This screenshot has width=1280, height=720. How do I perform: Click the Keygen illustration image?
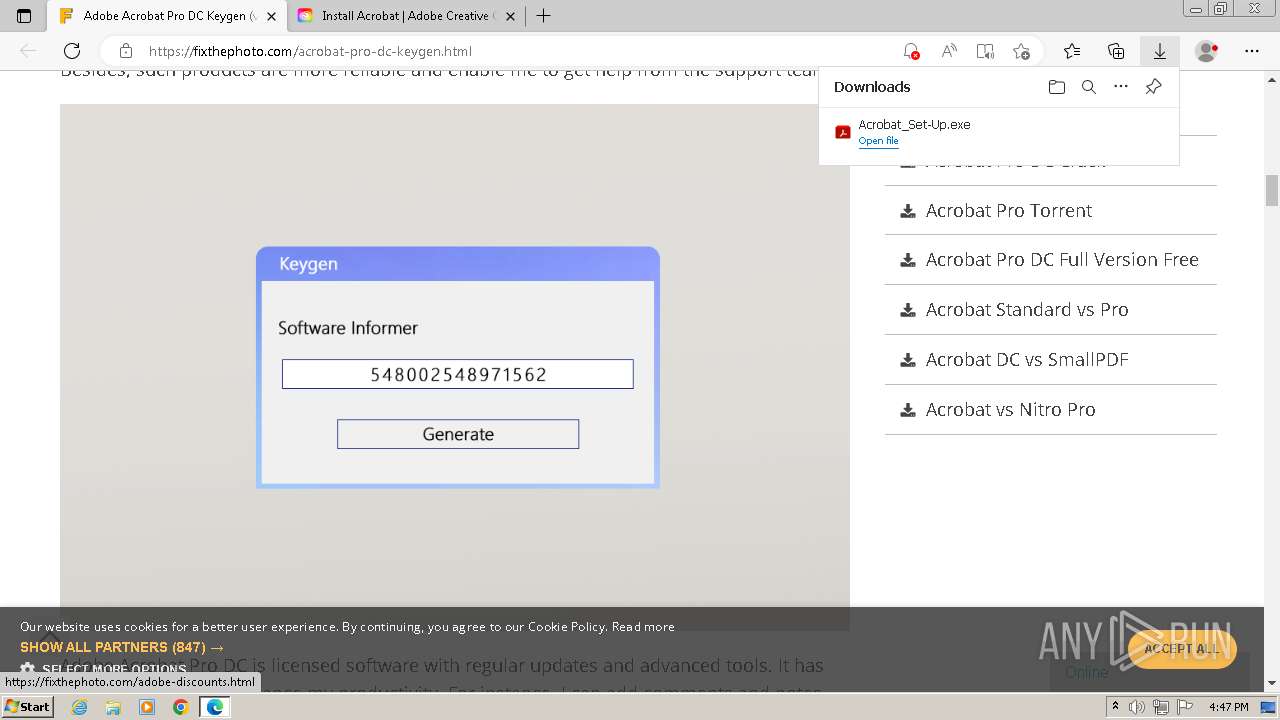[x=455, y=367]
